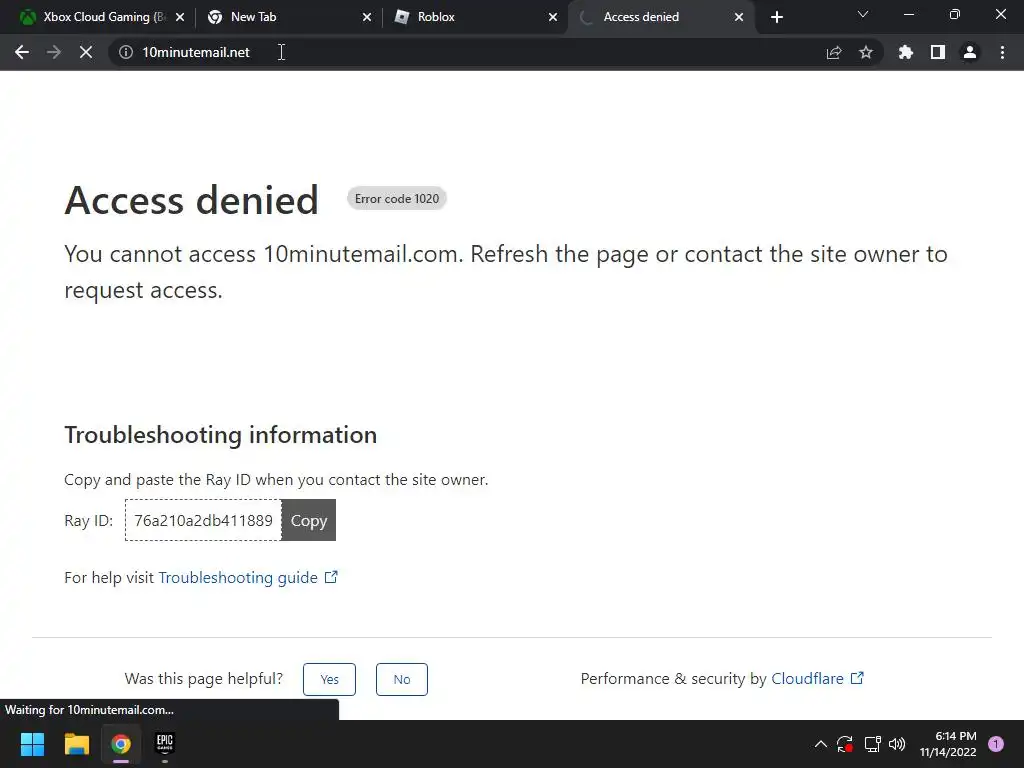Viewport: 1024px width, 768px height.
Task: Copy the Ray ID
Action: pyautogui.click(x=309, y=520)
